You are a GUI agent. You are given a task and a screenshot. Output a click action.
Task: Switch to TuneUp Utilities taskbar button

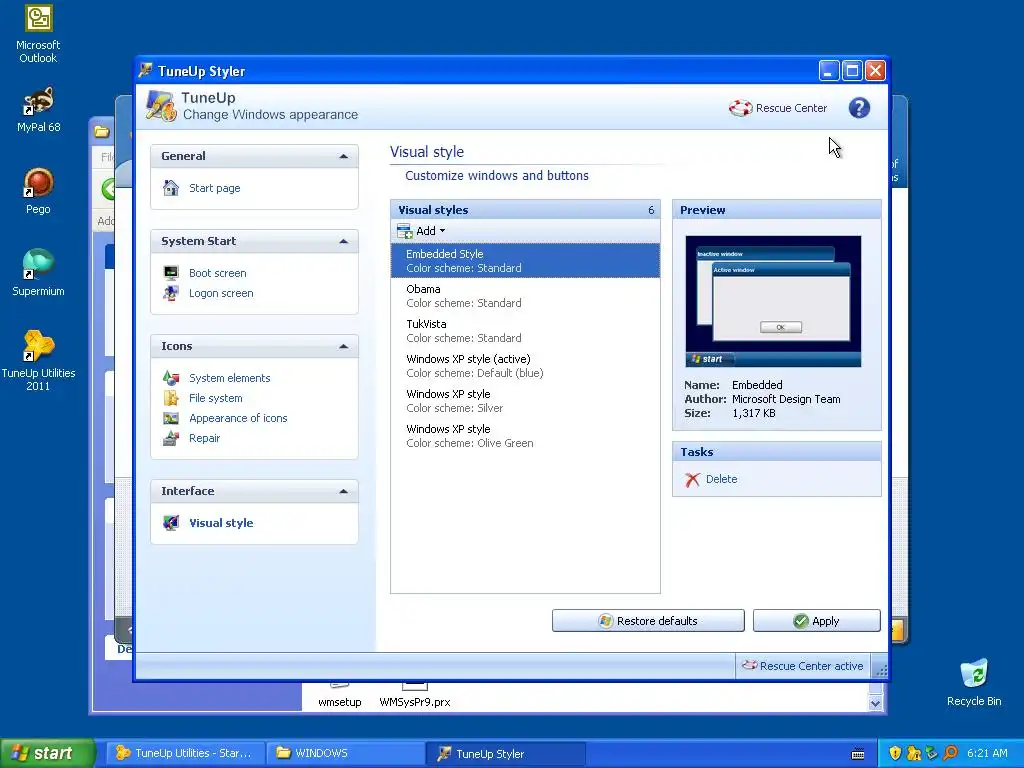[x=185, y=753]
